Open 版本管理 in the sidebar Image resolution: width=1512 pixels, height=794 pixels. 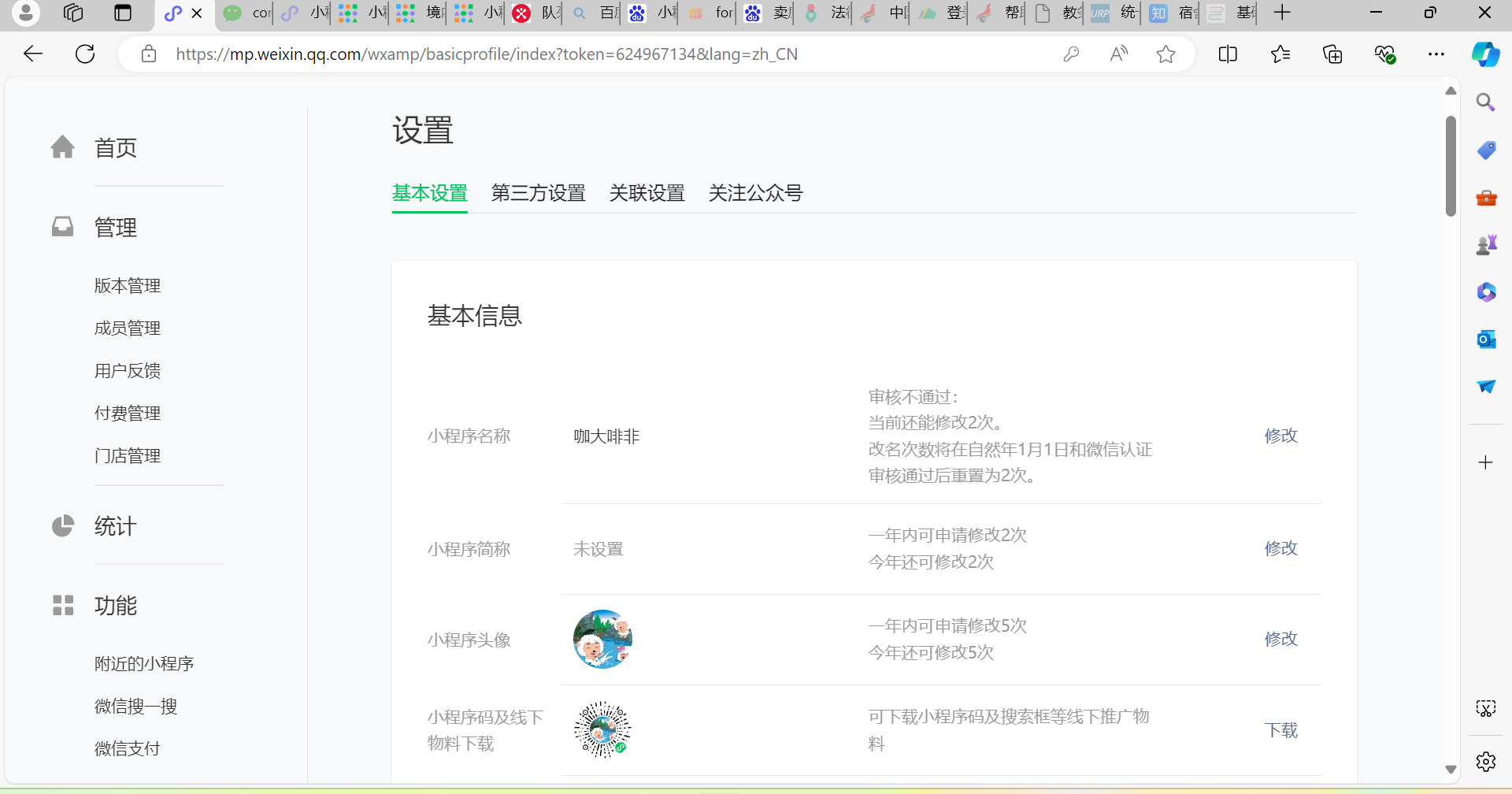(128, 285)
